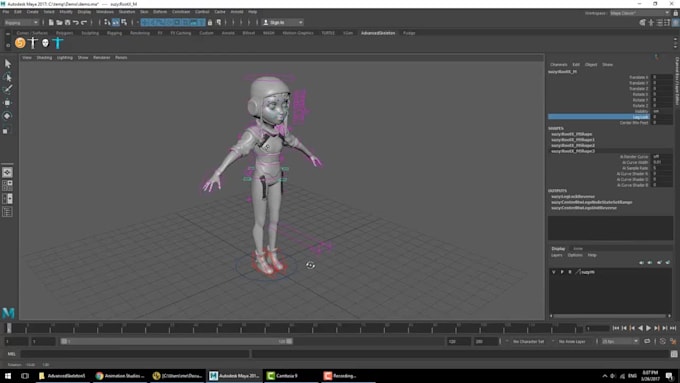Activate the Scale tool in toolbox
Screen dimensions: 680x383
6,129
